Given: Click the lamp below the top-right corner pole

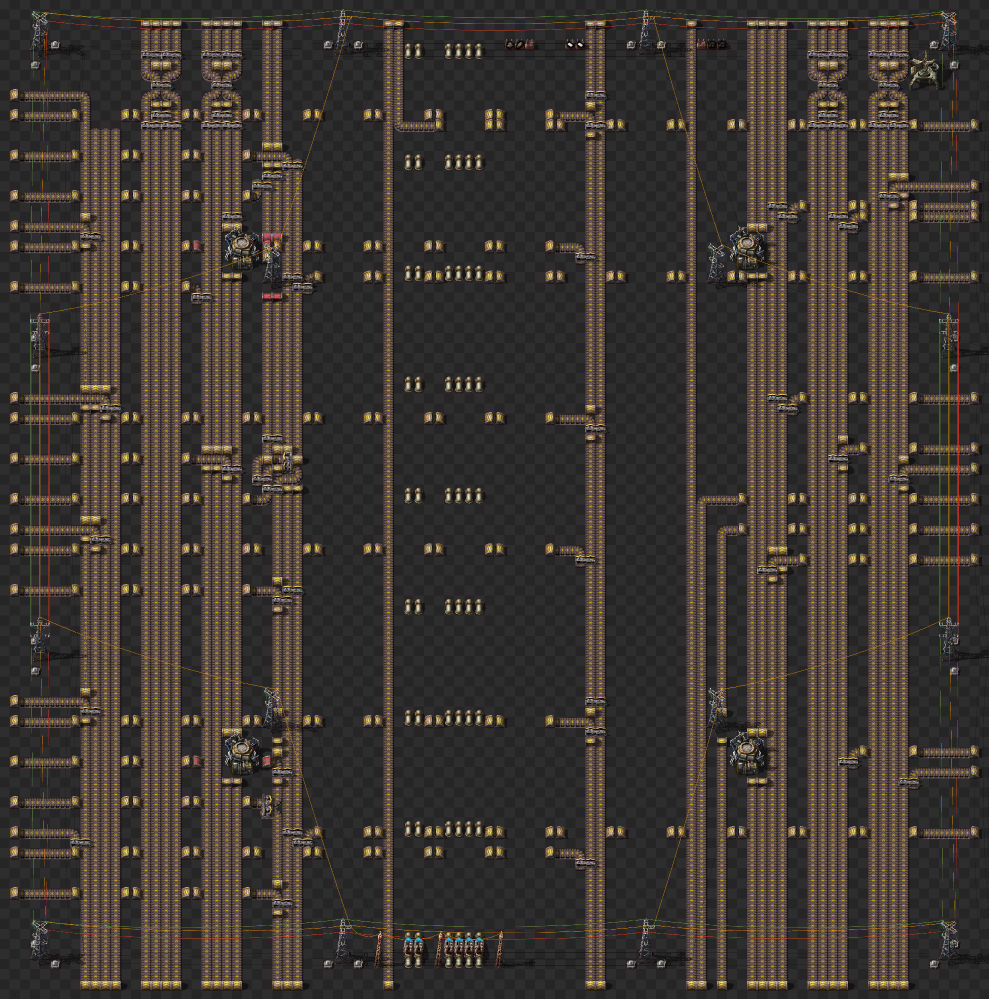Looking at the screenshot, I should point(954,64).
